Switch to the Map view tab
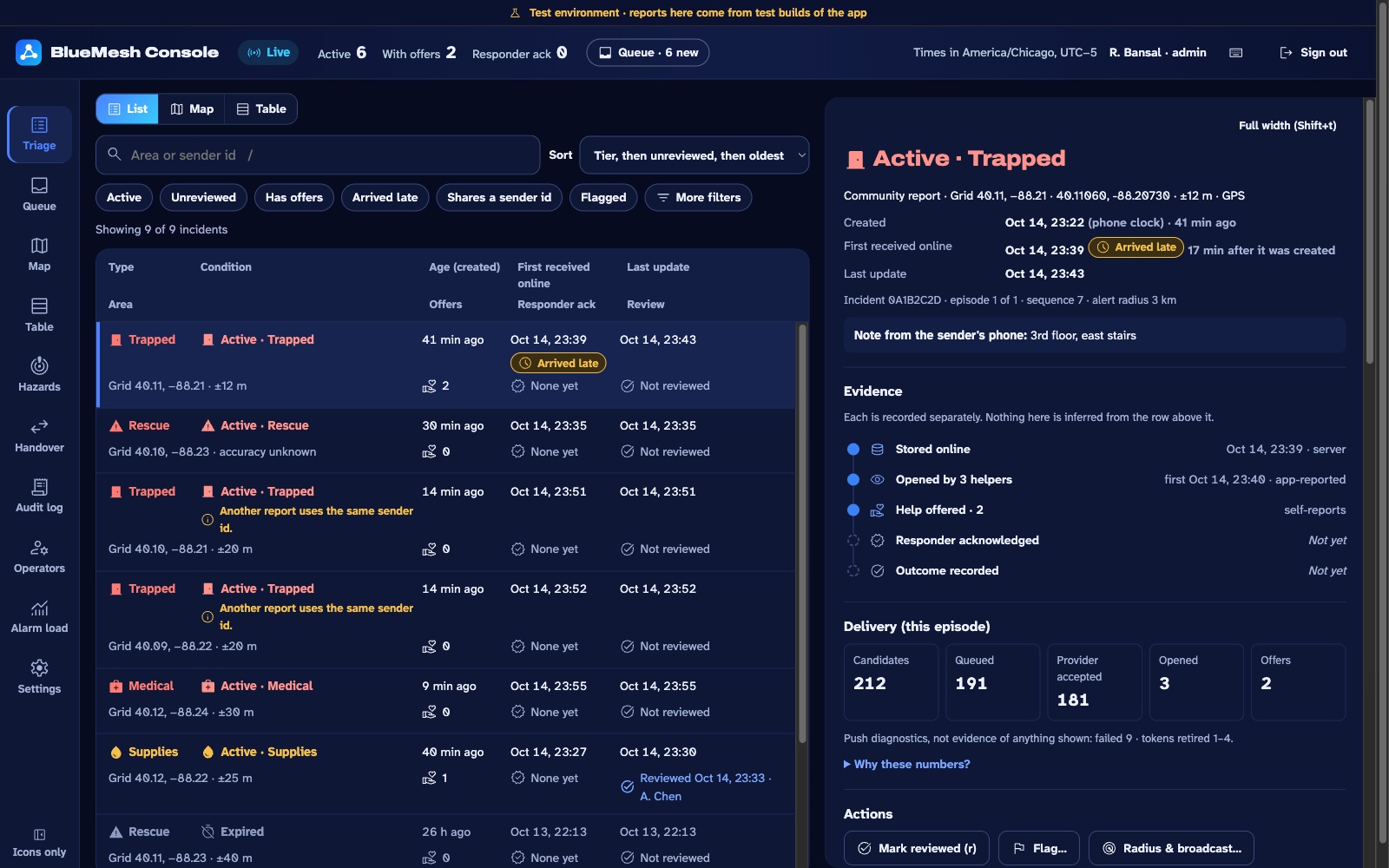This screenshot has height=868, width=1389. pos(192,109)
